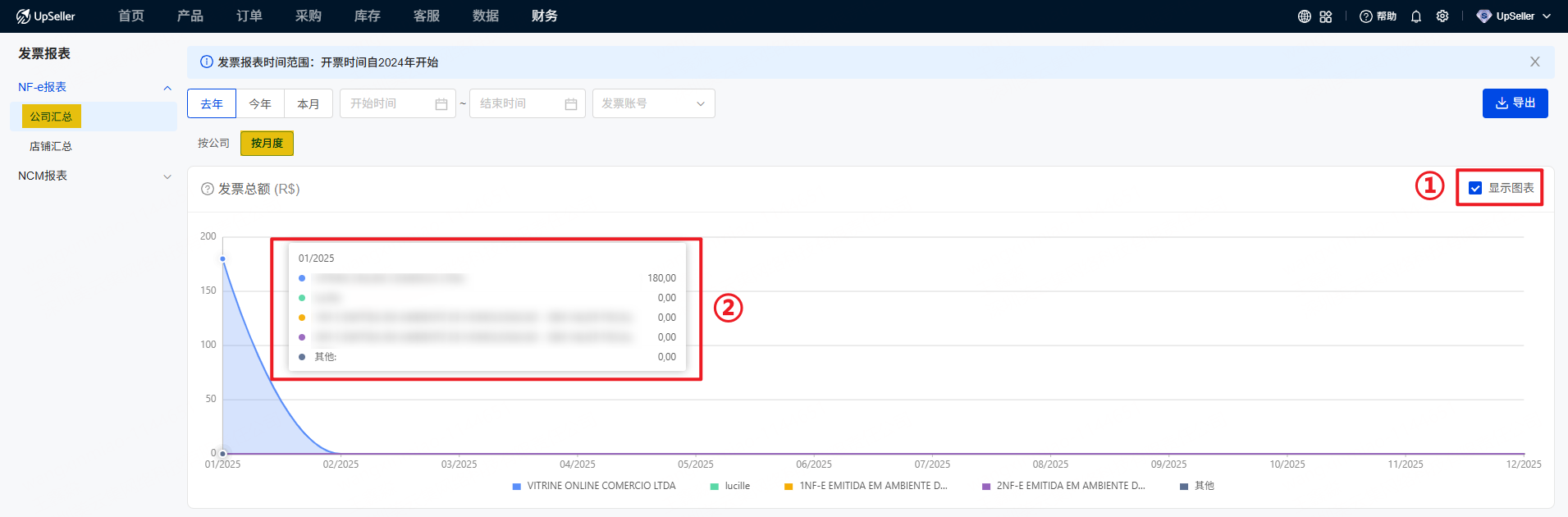Select the 今年 time range button

click(260, 104)
